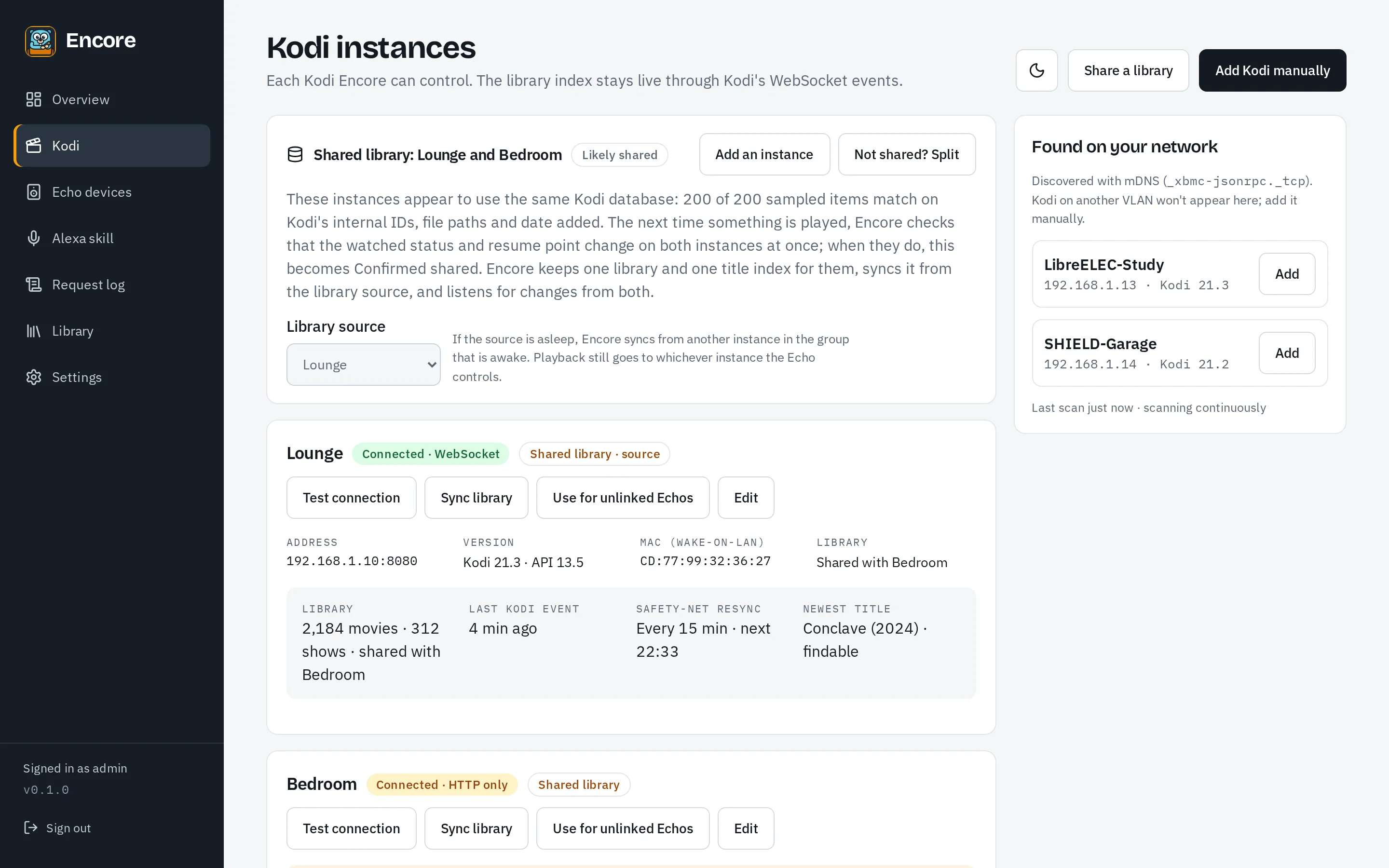Viewport: 1389px width, 868px height.
Task: Open the Library source dropdown
Action: tap(363, 365)
